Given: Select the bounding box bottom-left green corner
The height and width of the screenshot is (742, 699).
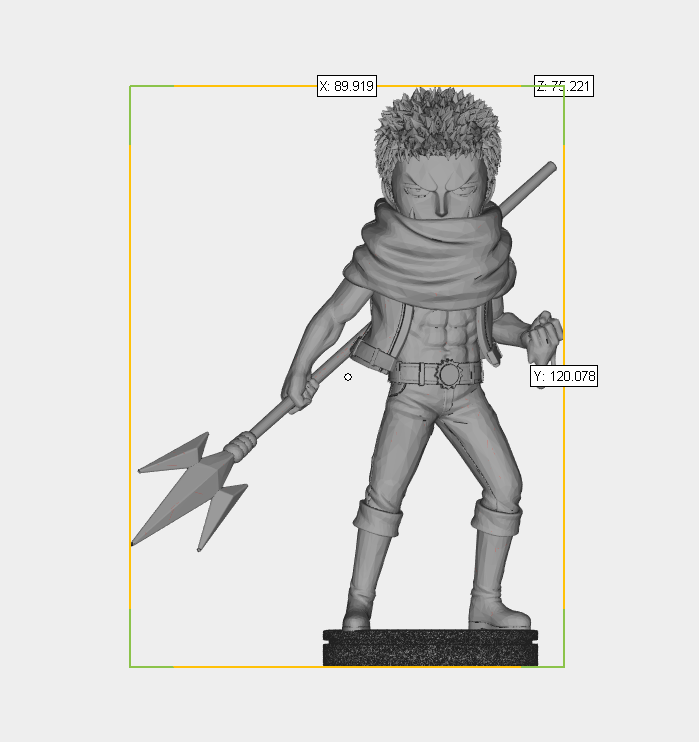Looking at the screenshot, I should coord(131,666).
